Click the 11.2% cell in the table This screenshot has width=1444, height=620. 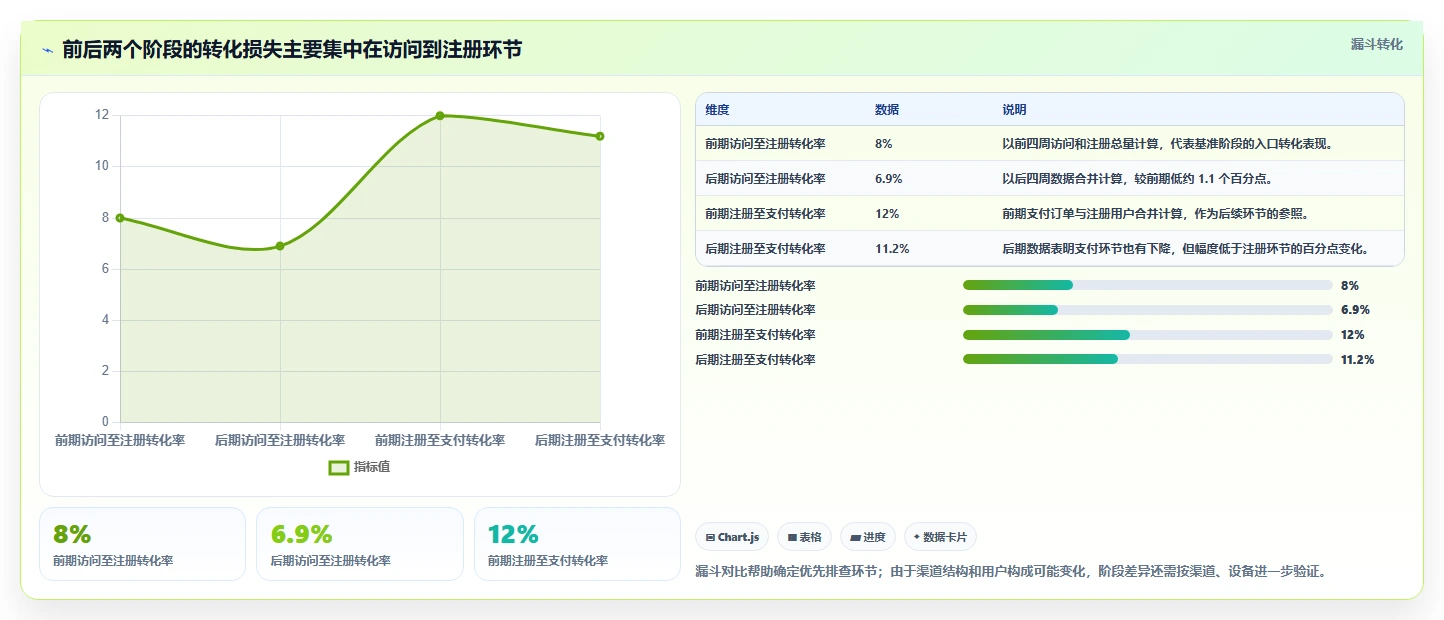click(892, 249)
